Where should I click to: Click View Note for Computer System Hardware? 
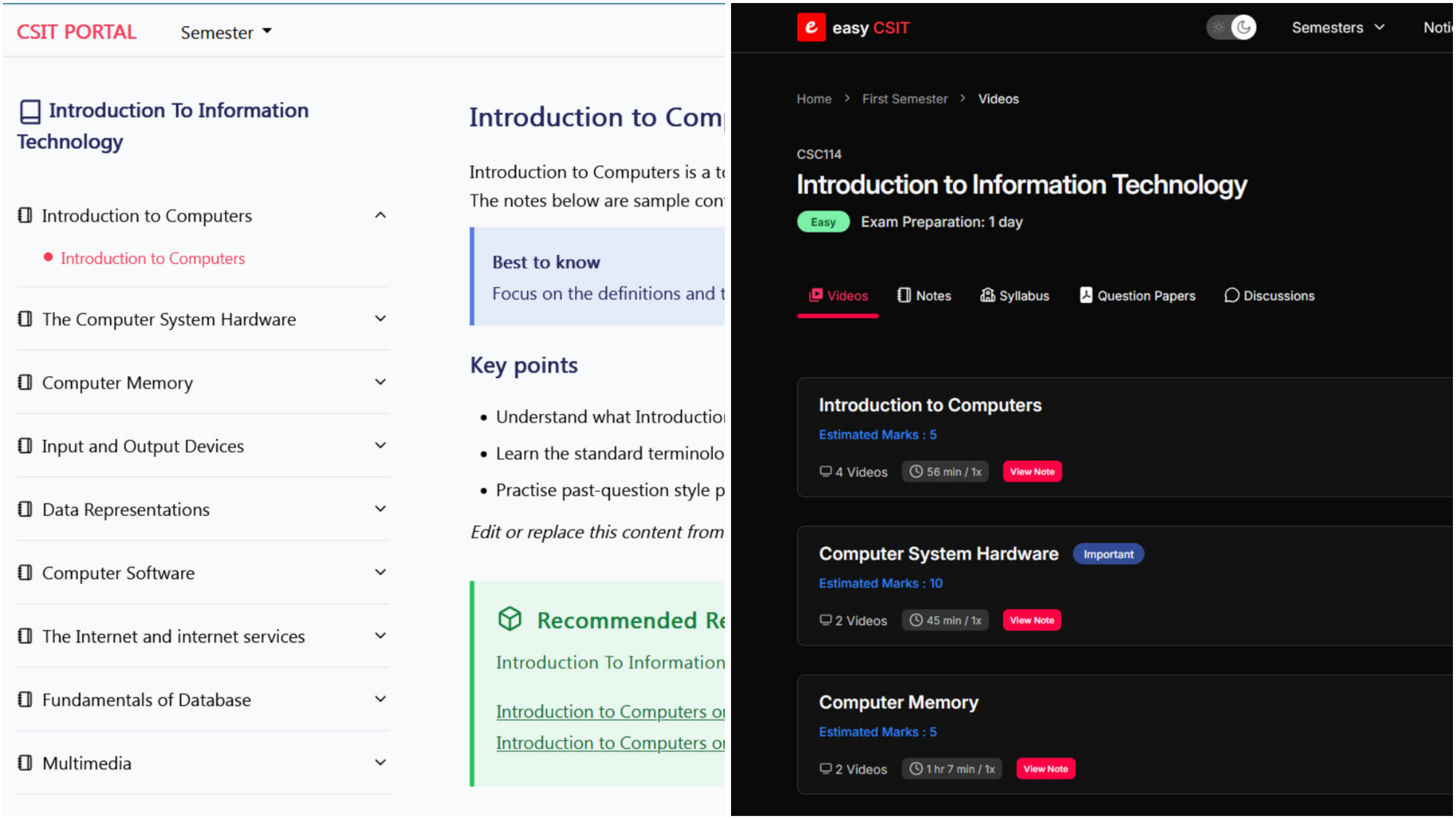1031,620
